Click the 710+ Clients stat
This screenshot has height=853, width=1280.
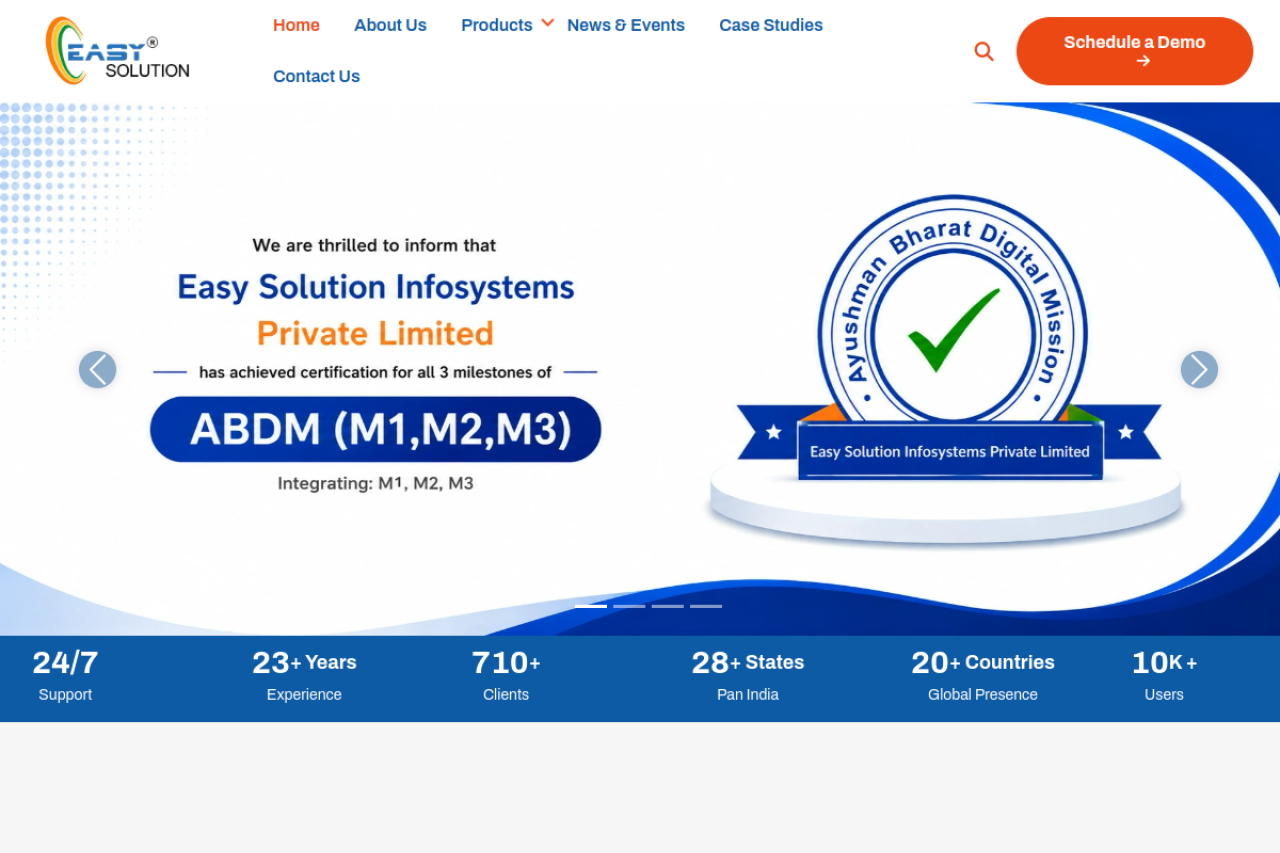506,675
